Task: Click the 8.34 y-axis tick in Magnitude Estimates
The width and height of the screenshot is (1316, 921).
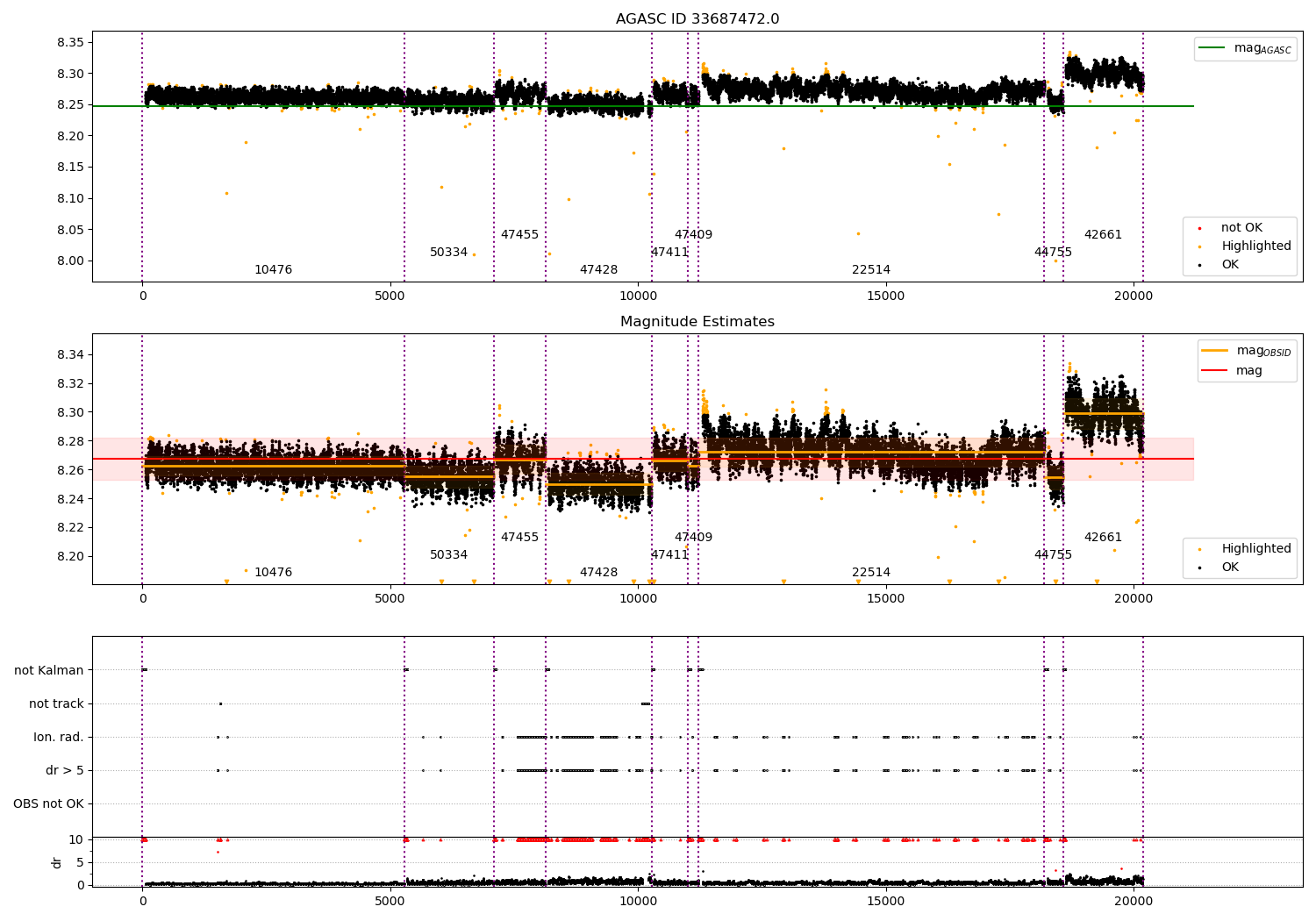Action: click(x=69, y=354)
